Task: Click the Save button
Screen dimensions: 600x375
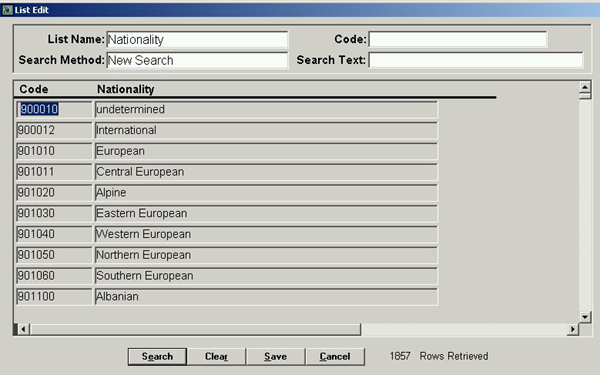Action: pos(276,357)
